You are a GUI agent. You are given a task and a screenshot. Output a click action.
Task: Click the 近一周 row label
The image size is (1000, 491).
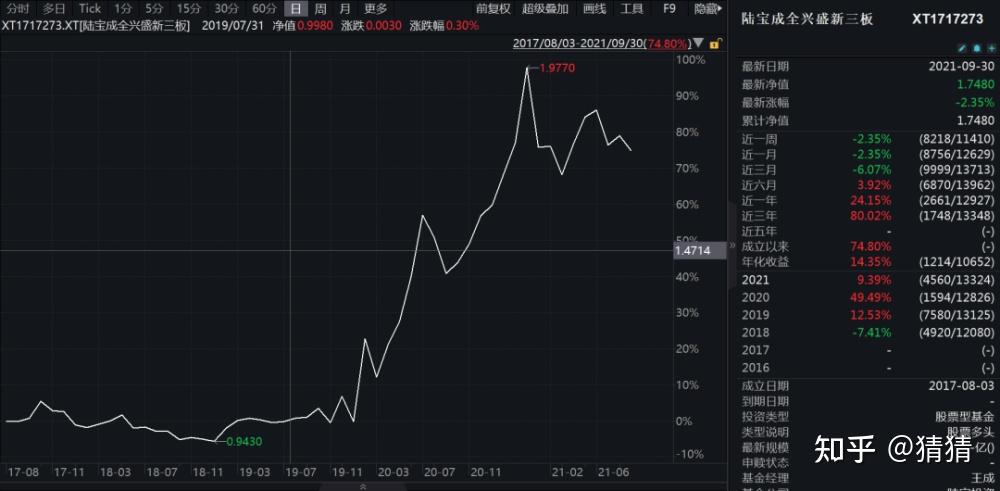(x=759, y=139)
